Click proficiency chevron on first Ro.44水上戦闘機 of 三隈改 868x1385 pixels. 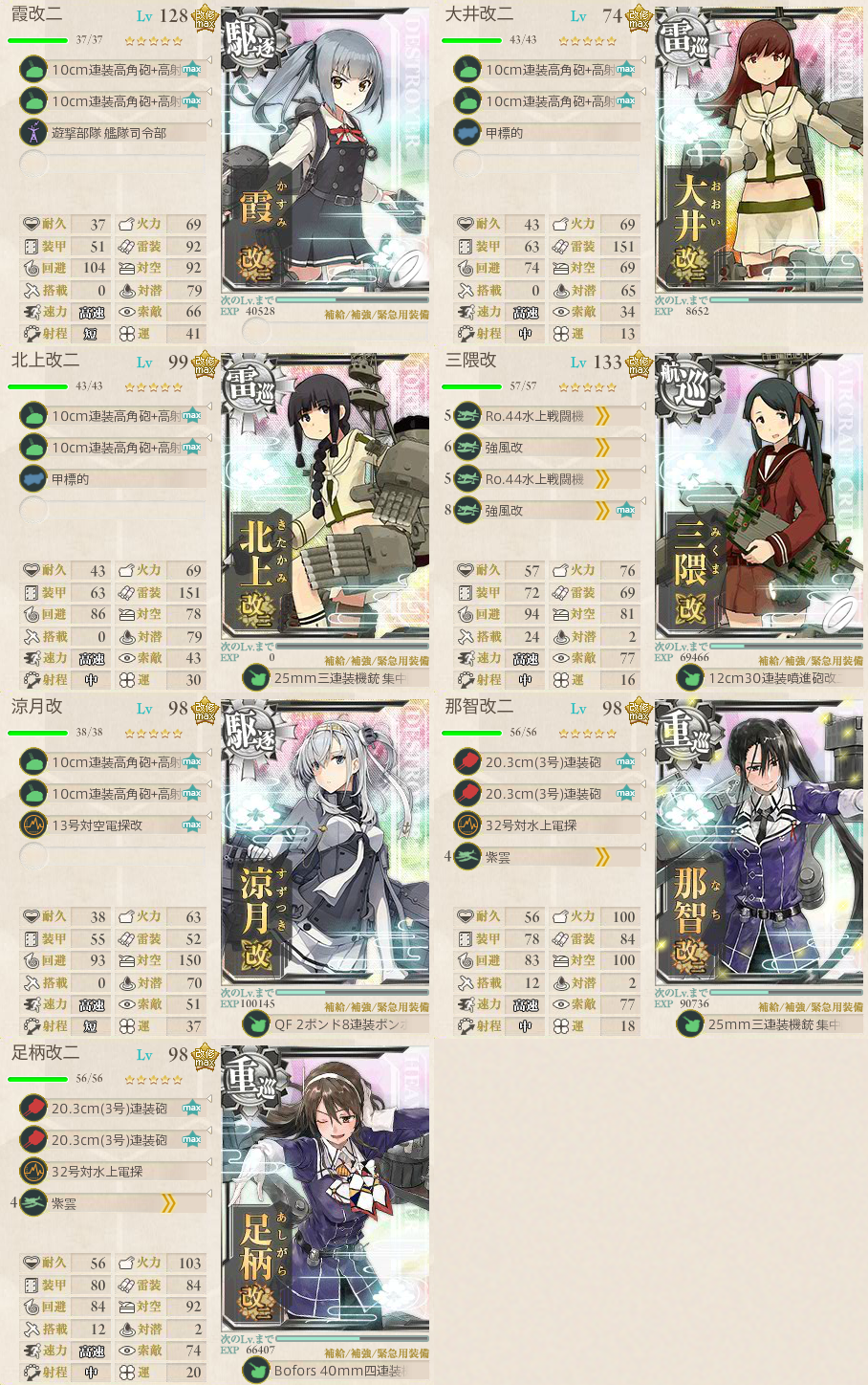(602, 416)
